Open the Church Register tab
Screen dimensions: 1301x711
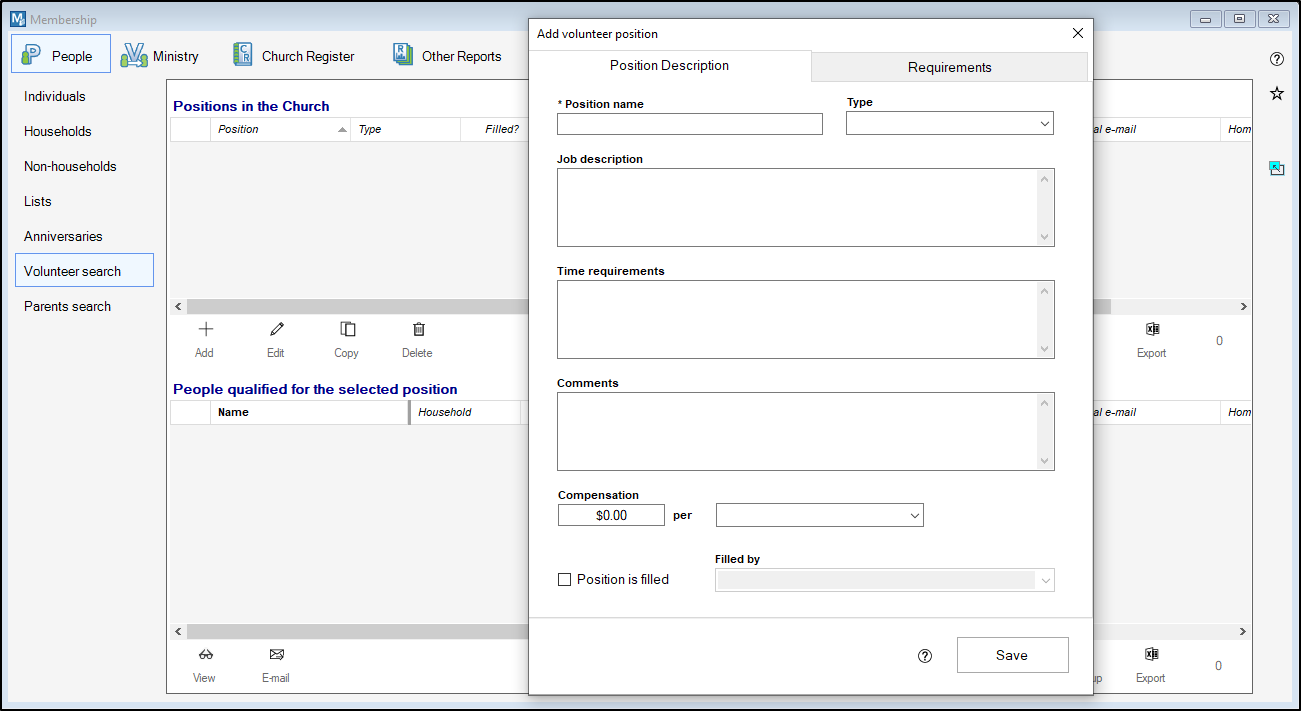point(293,56)
